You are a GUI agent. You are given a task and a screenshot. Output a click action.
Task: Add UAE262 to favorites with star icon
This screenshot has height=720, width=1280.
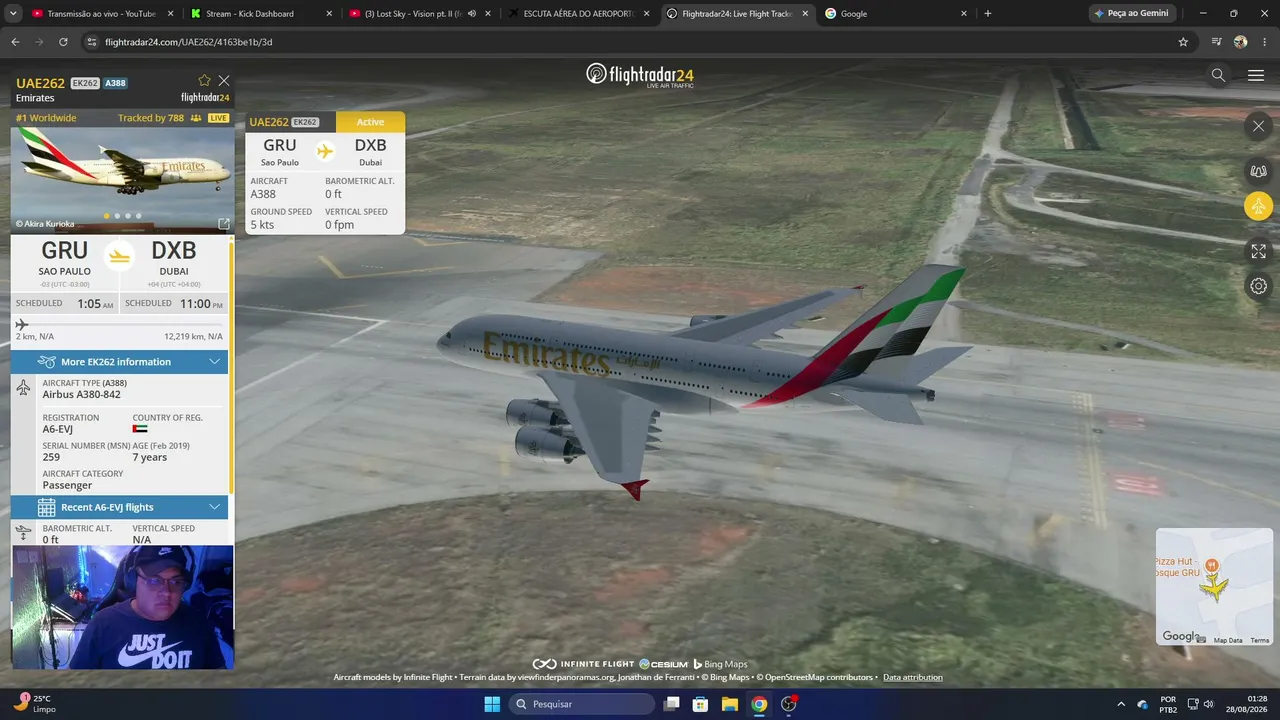[x=205, y=81]
